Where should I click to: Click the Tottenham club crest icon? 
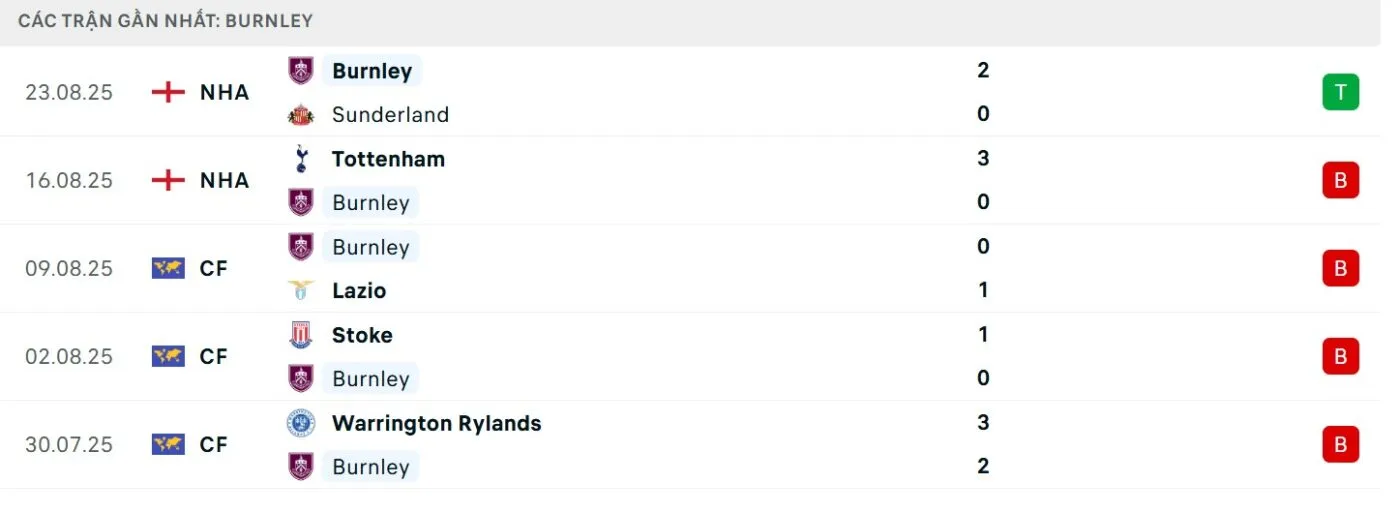point(300,159)
